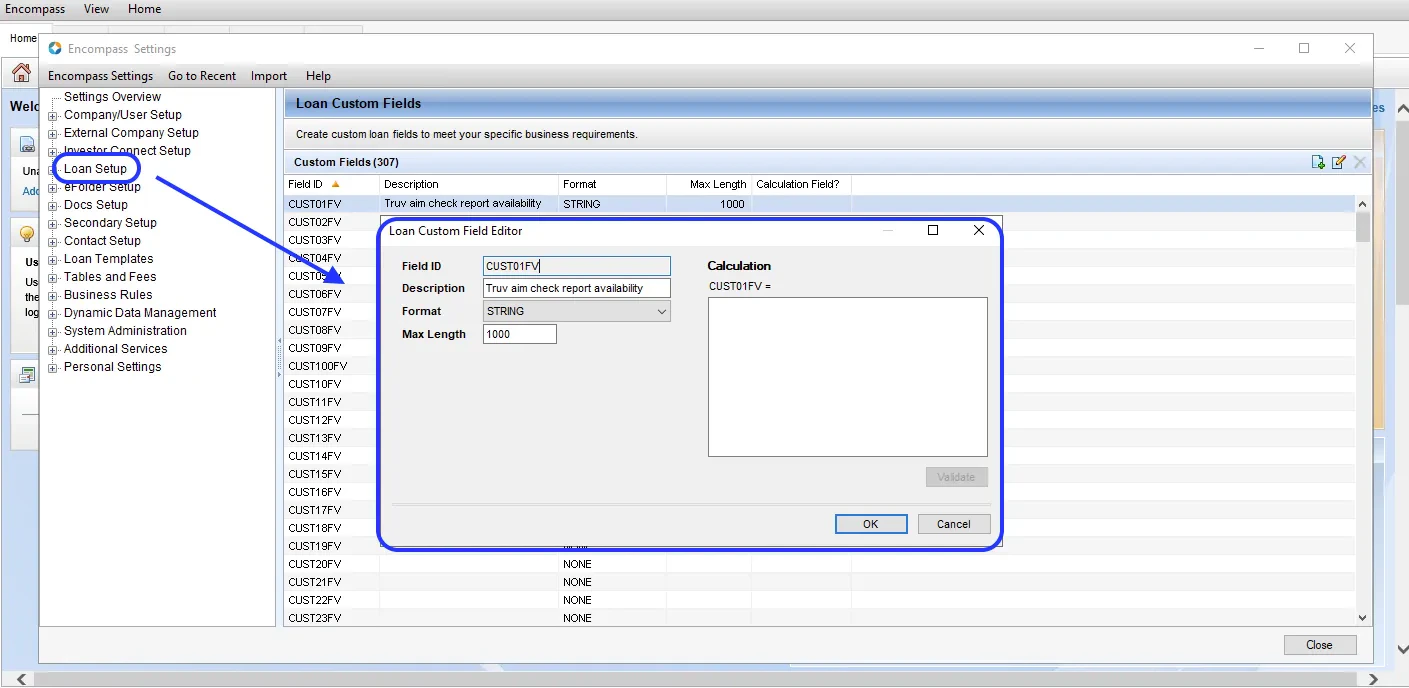Confirm changes with the OK button
This screenshot has height=688, width=1409.
(x=870, y=523)
